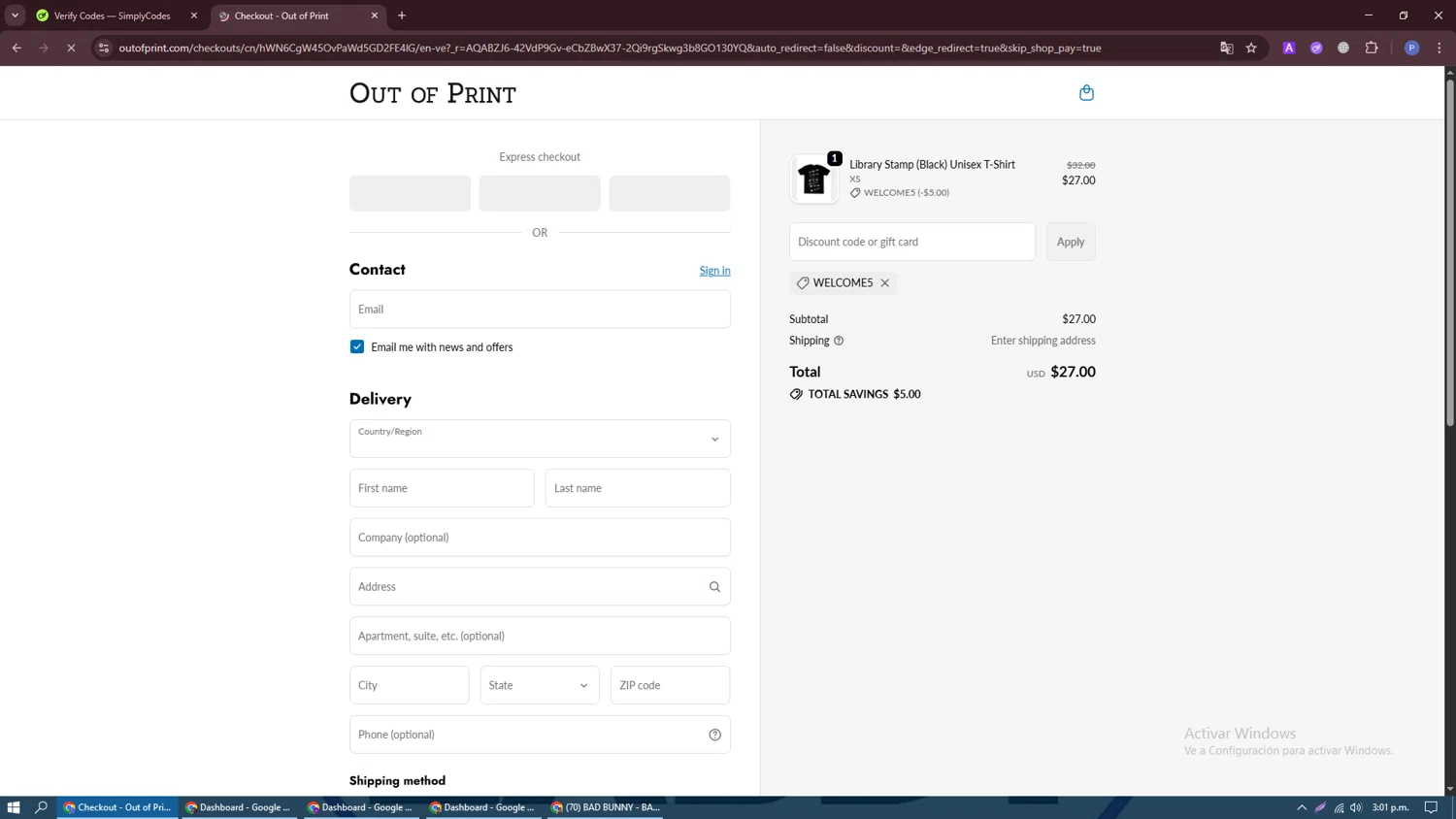Open a new browser tab

[402, 16]
